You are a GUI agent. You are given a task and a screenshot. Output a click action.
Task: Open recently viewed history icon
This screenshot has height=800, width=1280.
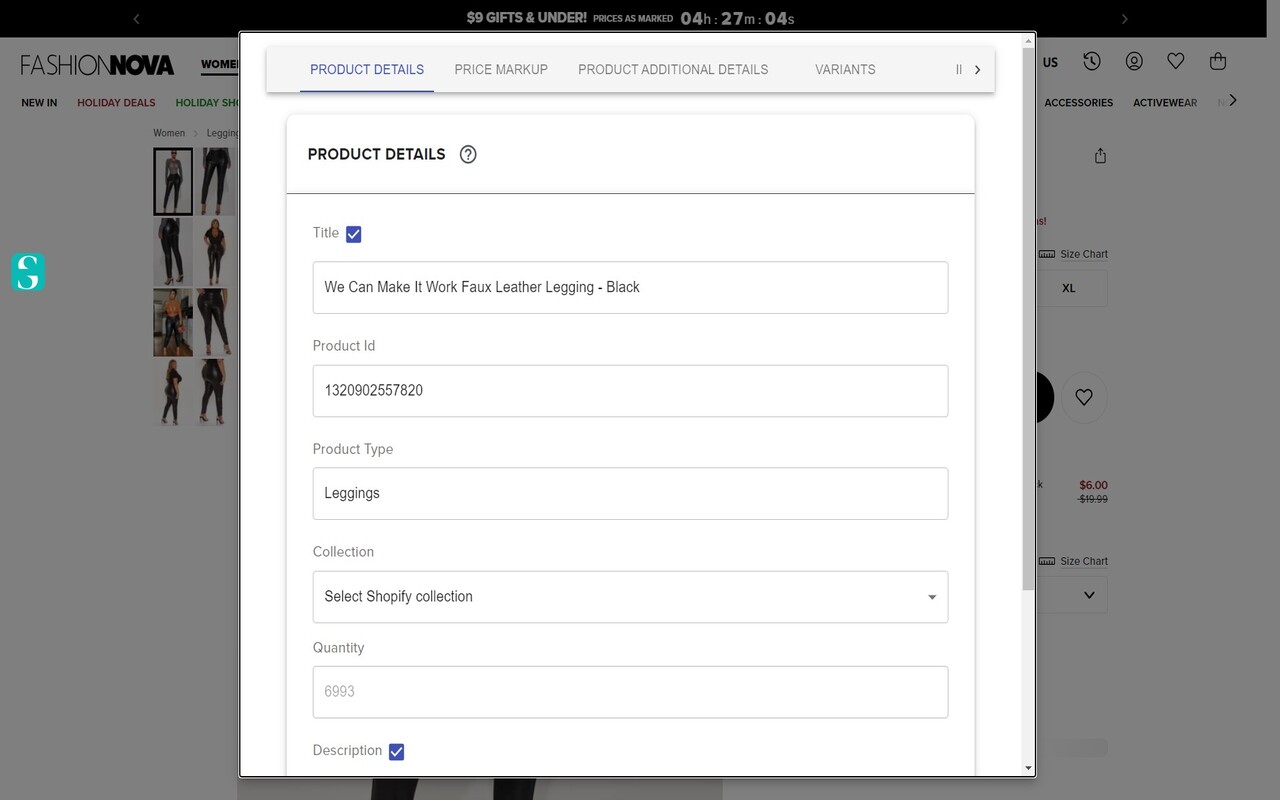[x=1092, y=61]
